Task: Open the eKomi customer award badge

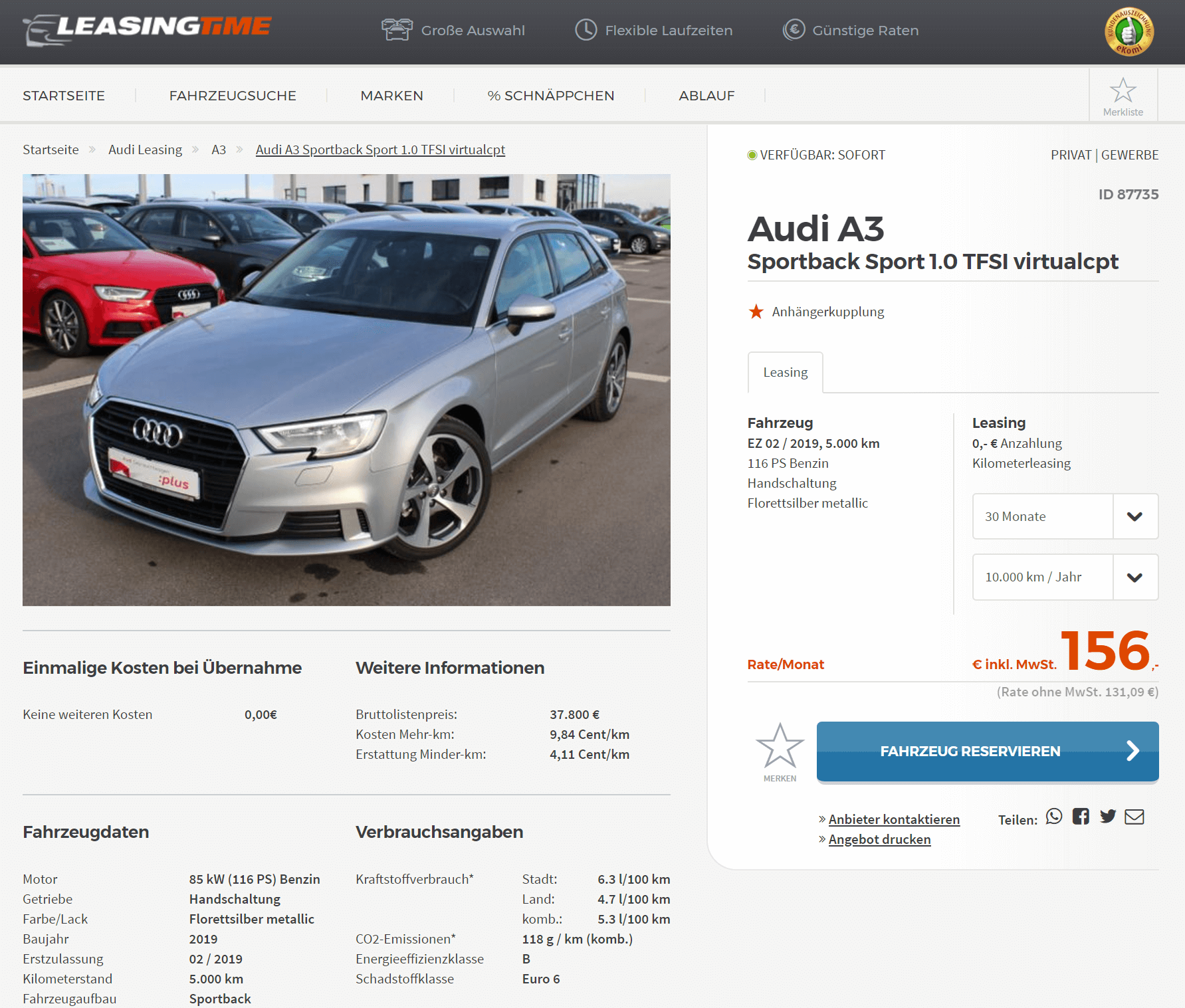Action: [x=1129, y=31]
